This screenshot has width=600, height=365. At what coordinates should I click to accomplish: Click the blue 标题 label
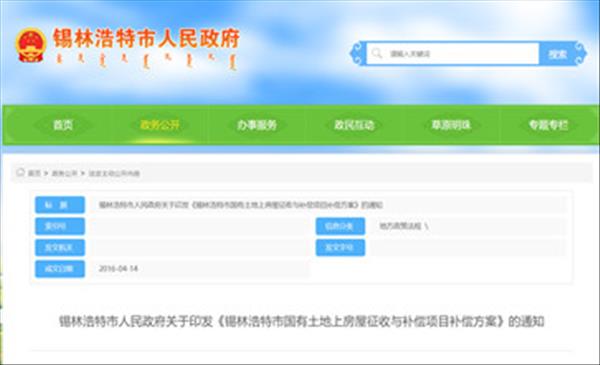[60, 205]
